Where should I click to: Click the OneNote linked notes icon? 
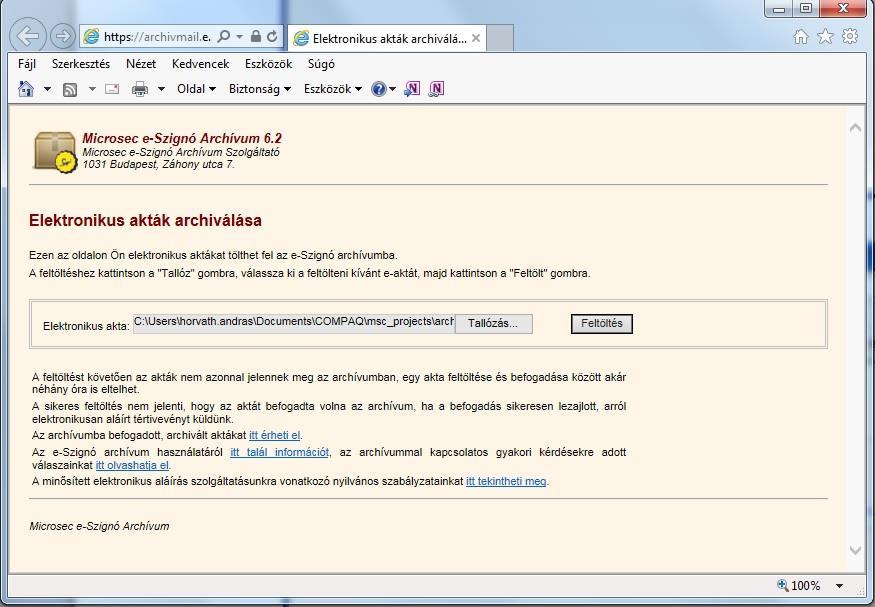(x=436, y=89)
